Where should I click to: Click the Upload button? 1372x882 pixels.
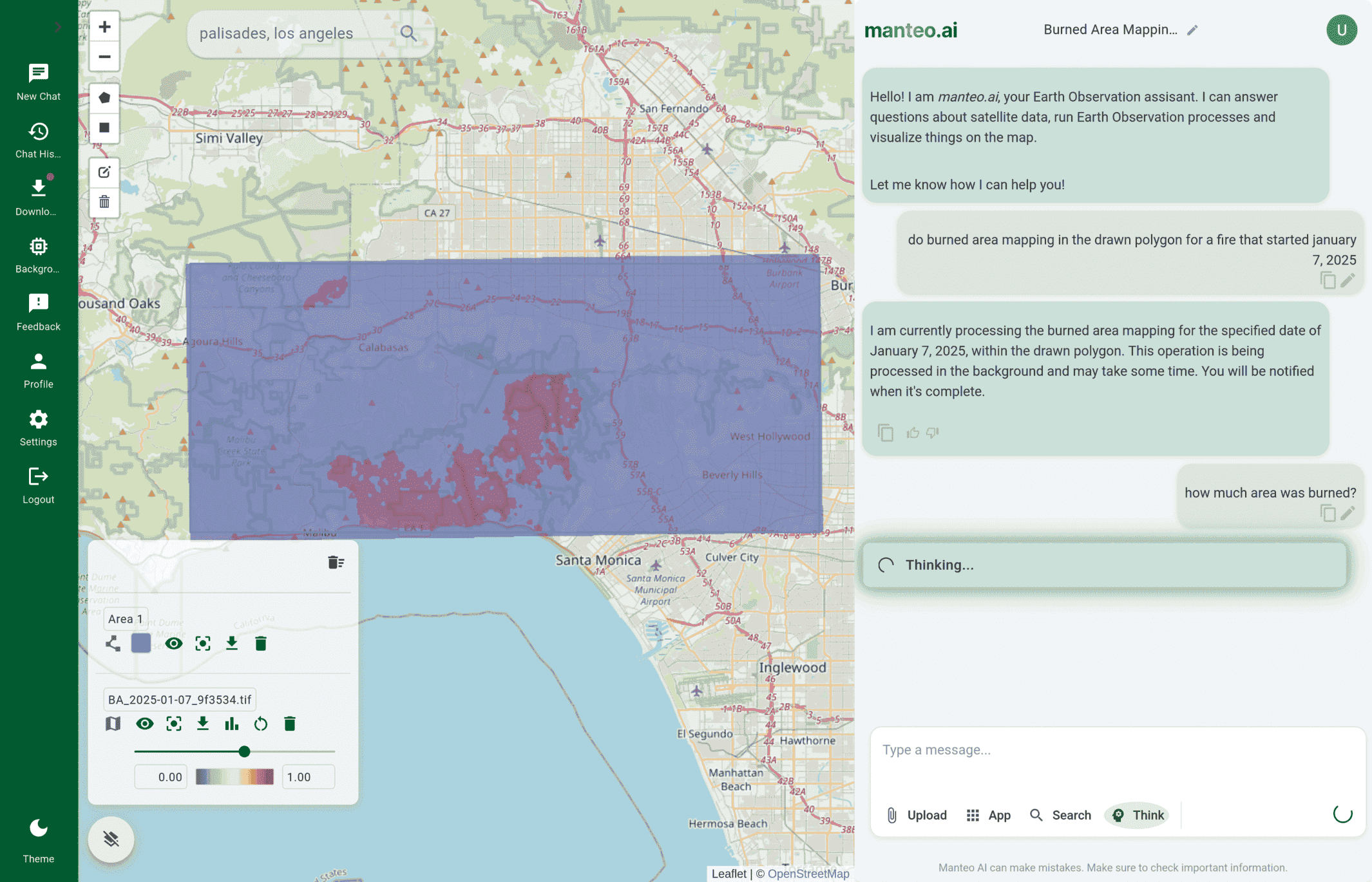917,815
